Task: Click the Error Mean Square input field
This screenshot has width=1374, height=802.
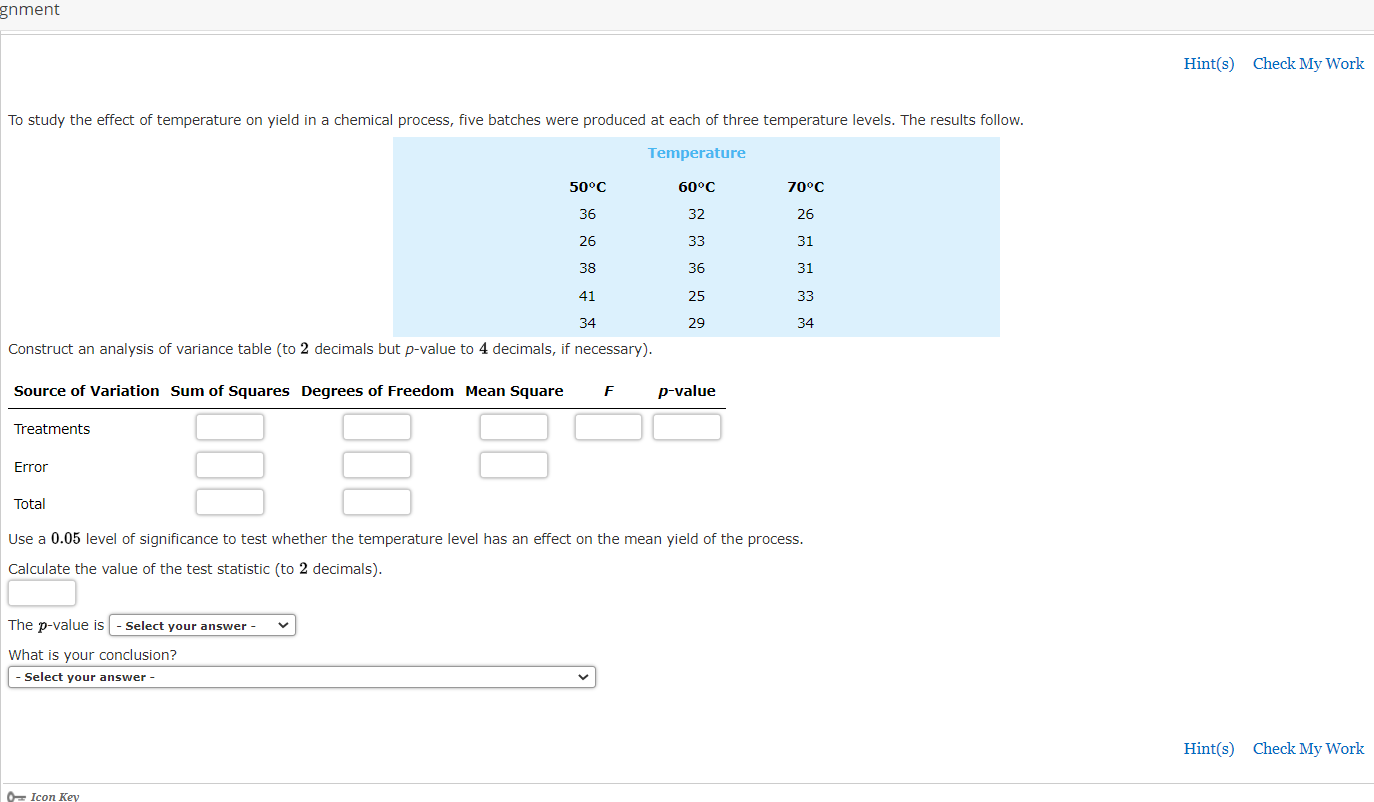Action: pos(514,464)
